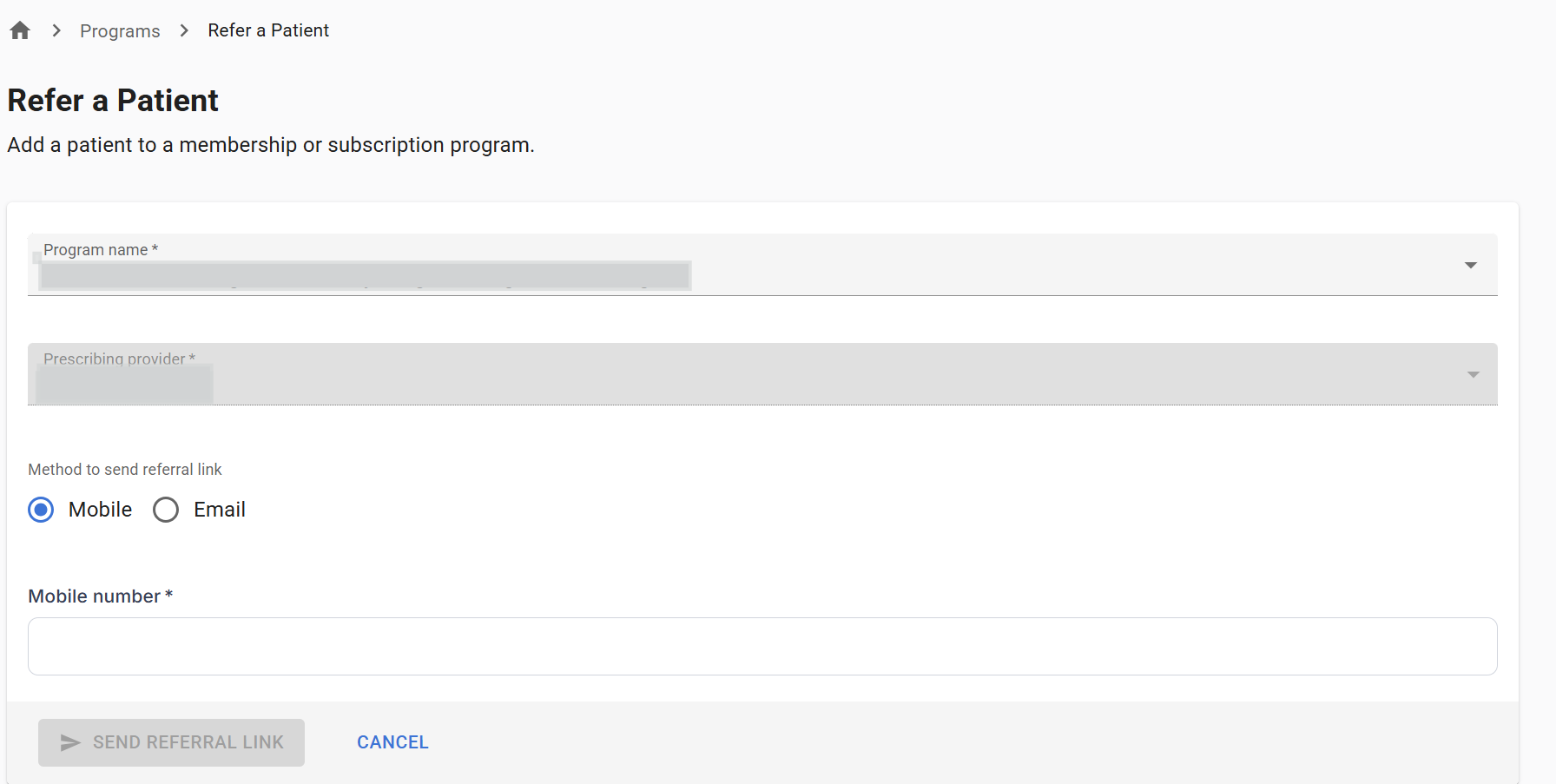Click the Method to send referral link label
The height and width of the screenshot is (784, 1556).
125,470
